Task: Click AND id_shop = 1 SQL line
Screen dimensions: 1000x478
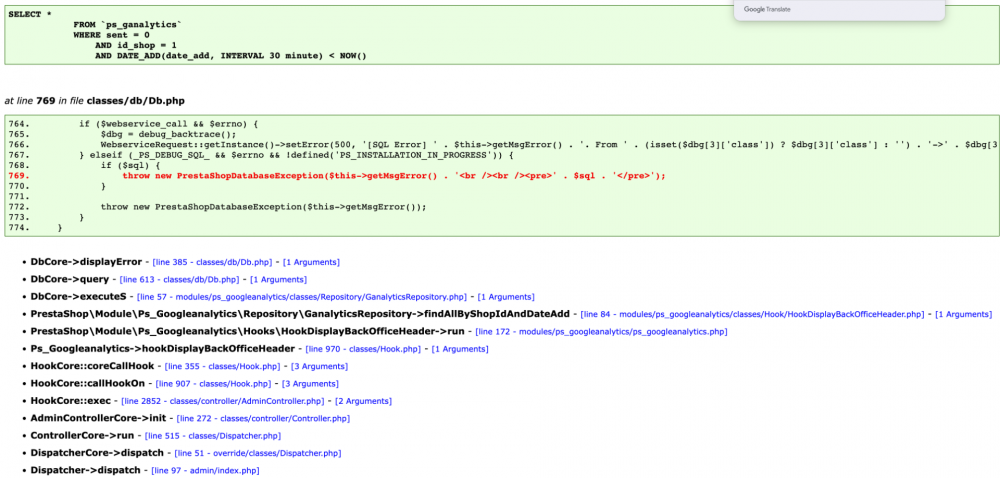Action: (x=136, y=45)
